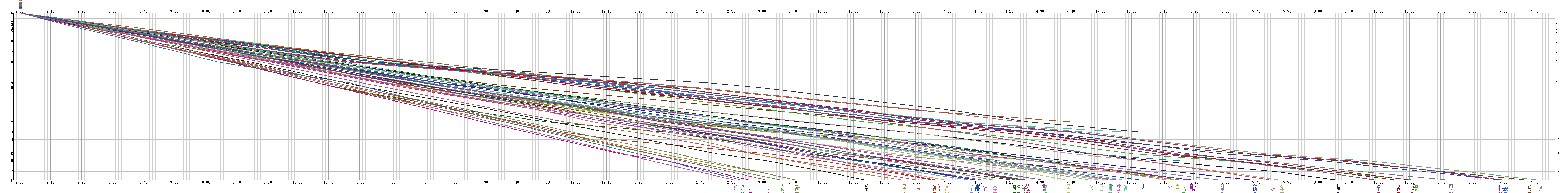Click the 9:00 label on top time axis
The height and width of the screenshot is (193, 1568).
20,11
